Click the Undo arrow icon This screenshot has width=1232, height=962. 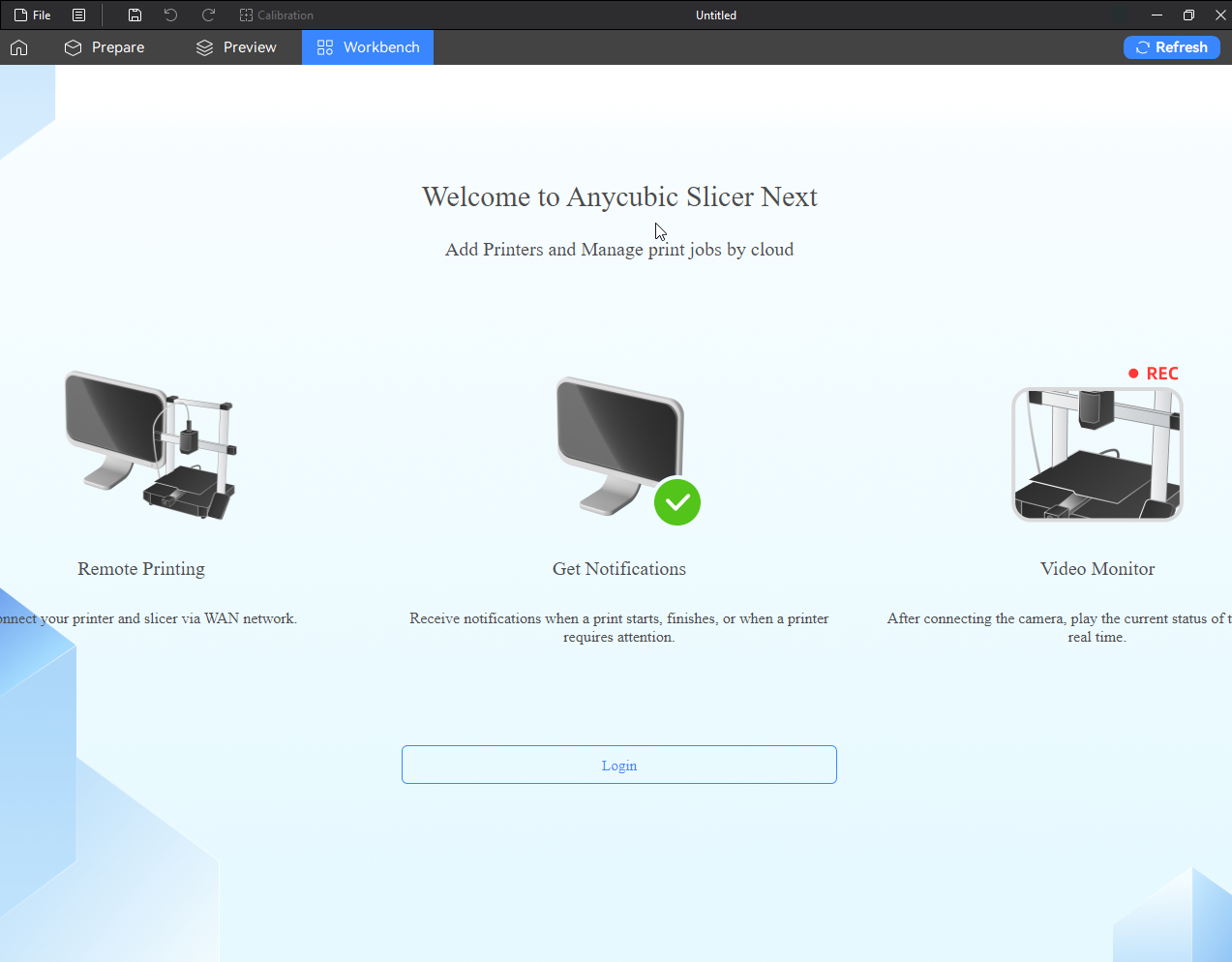[171, 15]
